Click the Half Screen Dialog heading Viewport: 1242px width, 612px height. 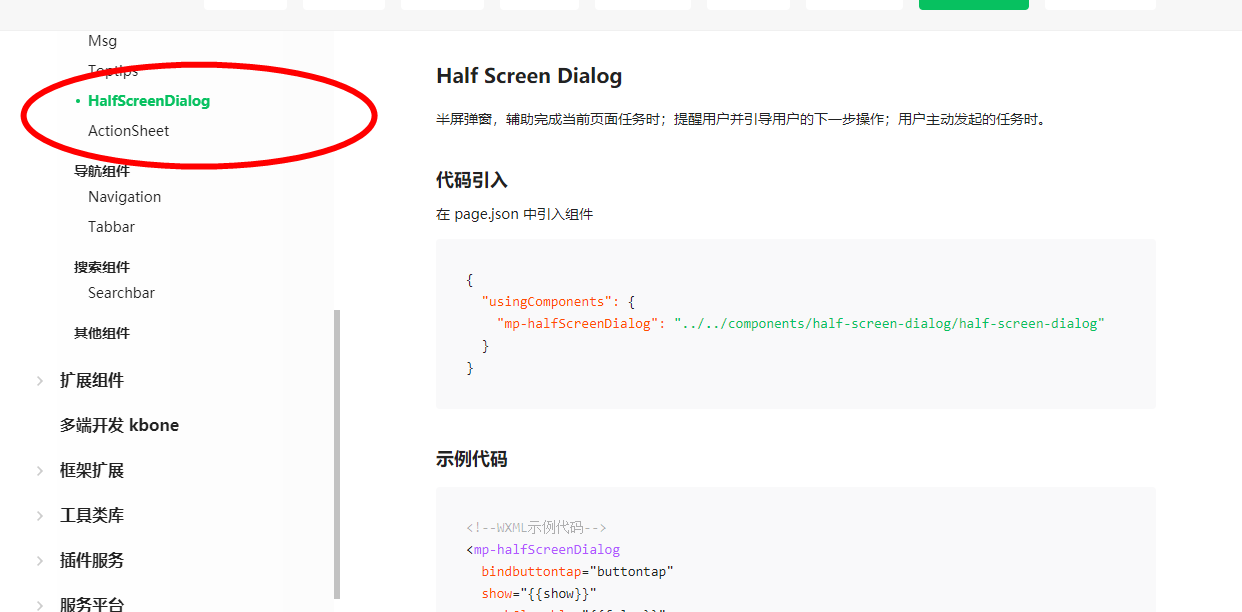(x=529, y=76)
